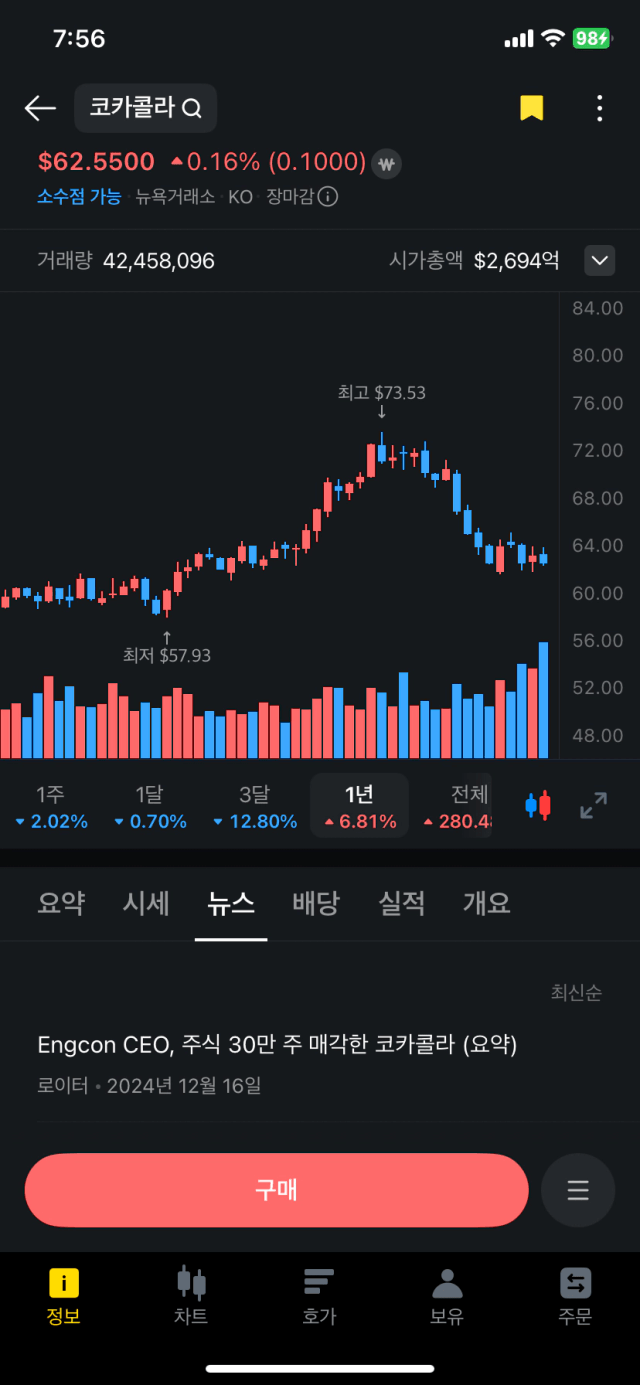The height and width of the screenshot is (1385, 640).
Task: Toggle the won currency icon
Action: click(387, 163)
